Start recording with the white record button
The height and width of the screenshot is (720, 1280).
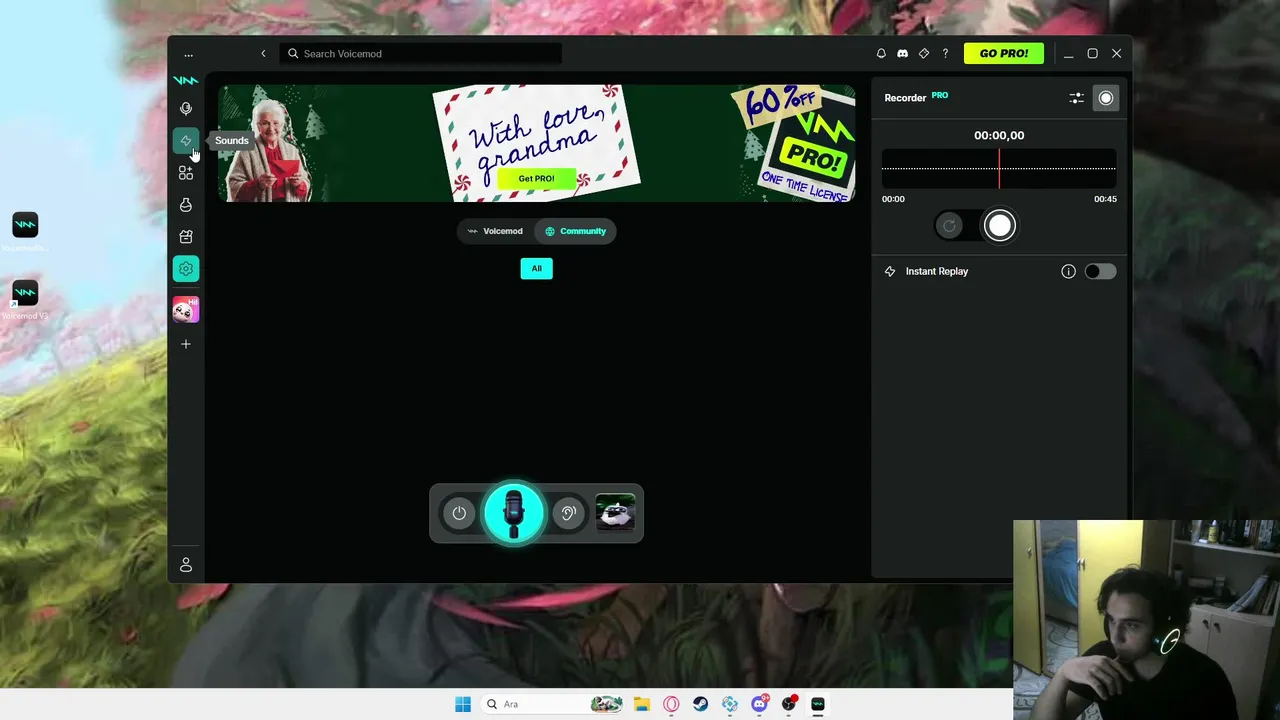click(1000, 226)
